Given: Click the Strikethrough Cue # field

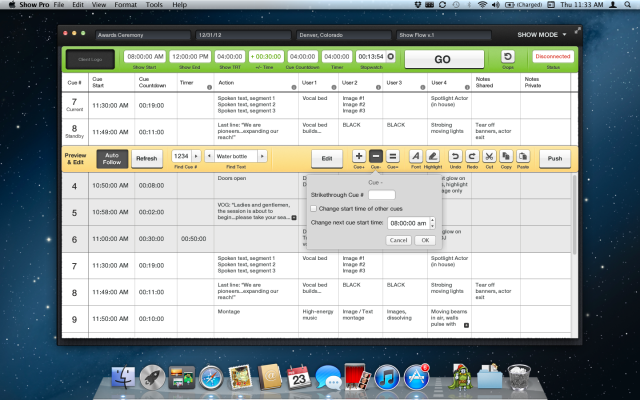Looking at the screenshot, I should [x=383, y=195].
